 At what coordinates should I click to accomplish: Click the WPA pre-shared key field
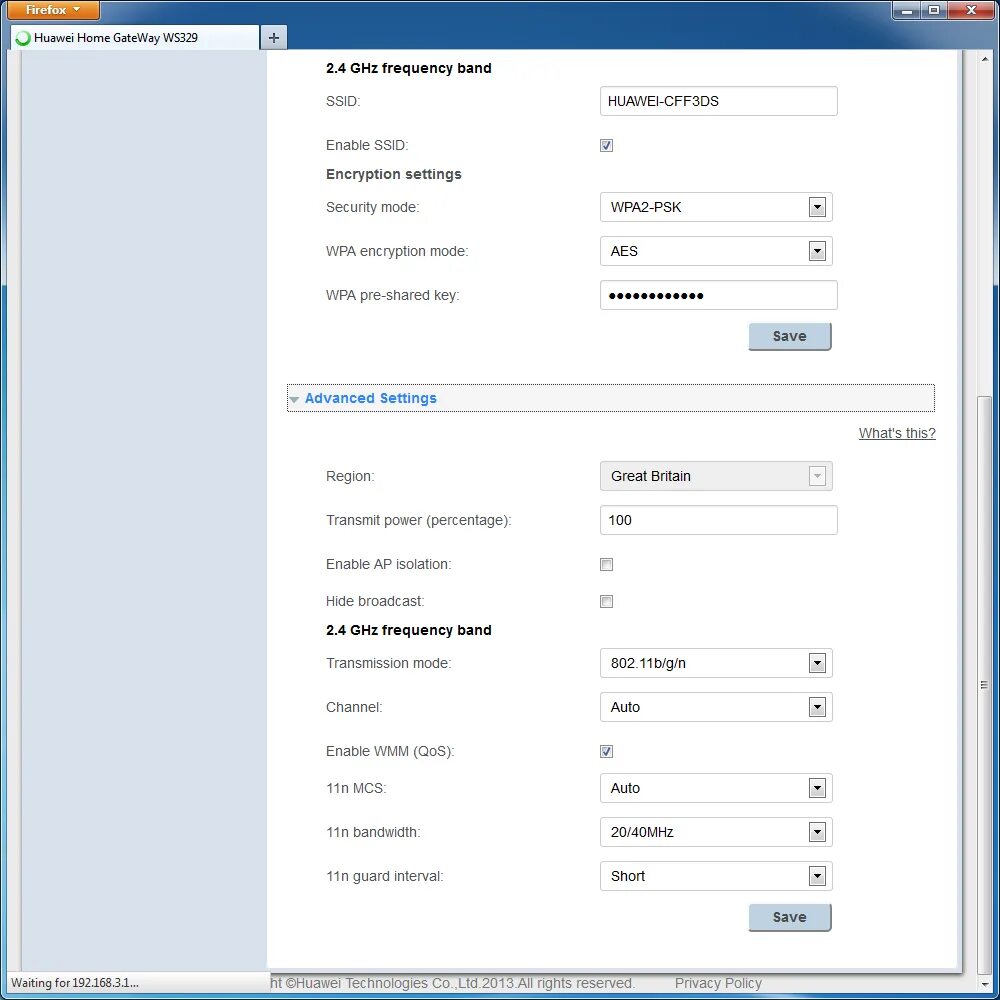click(718, 295)
